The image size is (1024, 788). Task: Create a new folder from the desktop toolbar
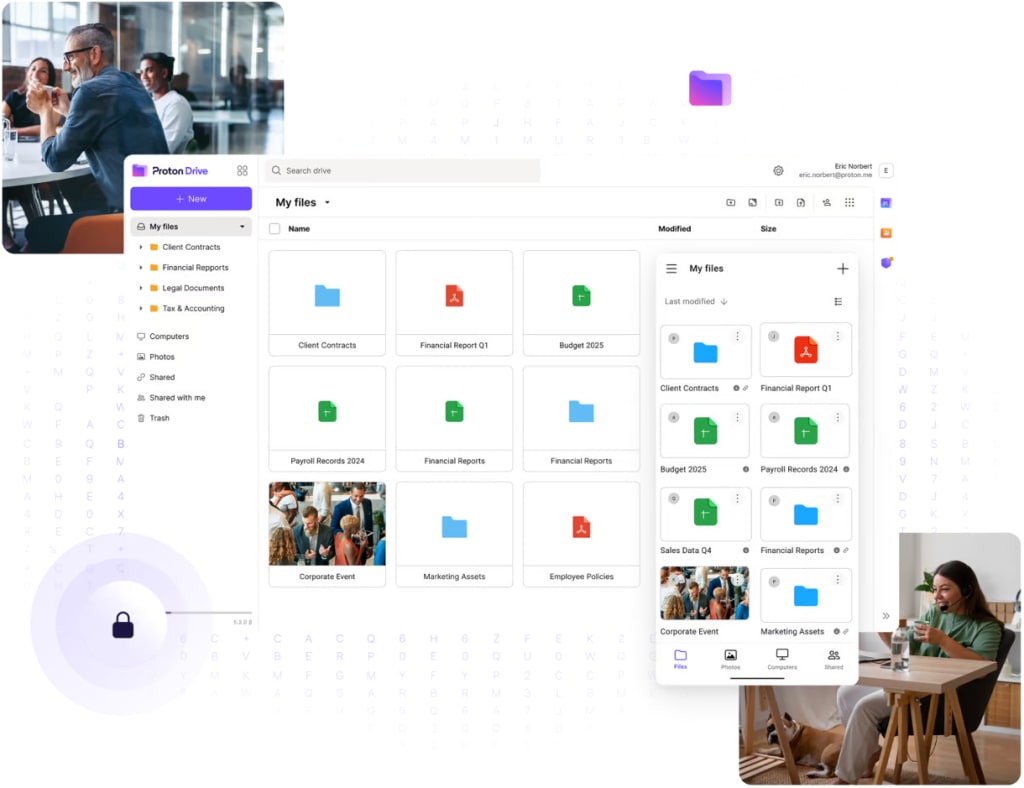[x=731, y=202]
